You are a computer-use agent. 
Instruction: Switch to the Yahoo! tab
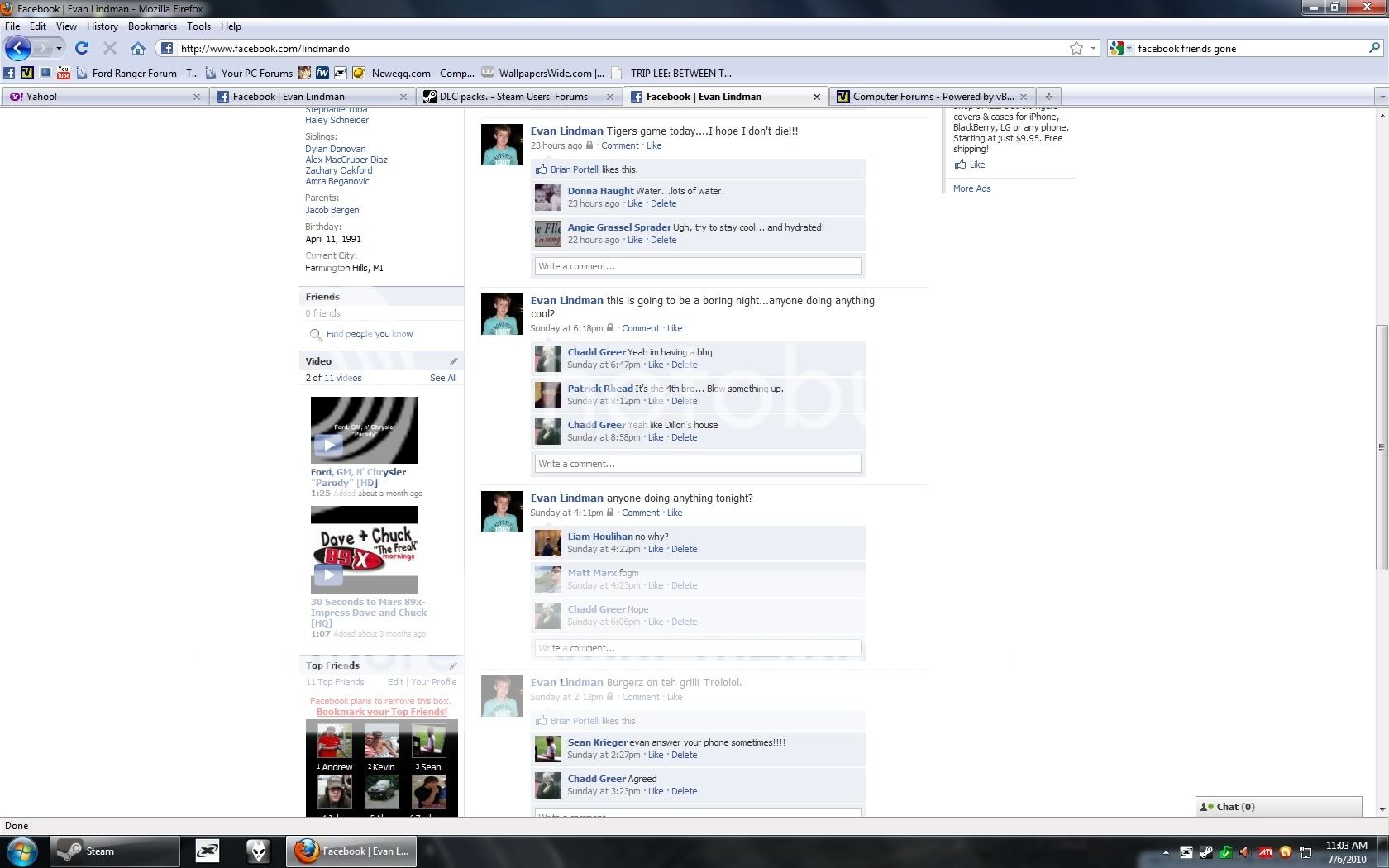(x=104, y=97)
